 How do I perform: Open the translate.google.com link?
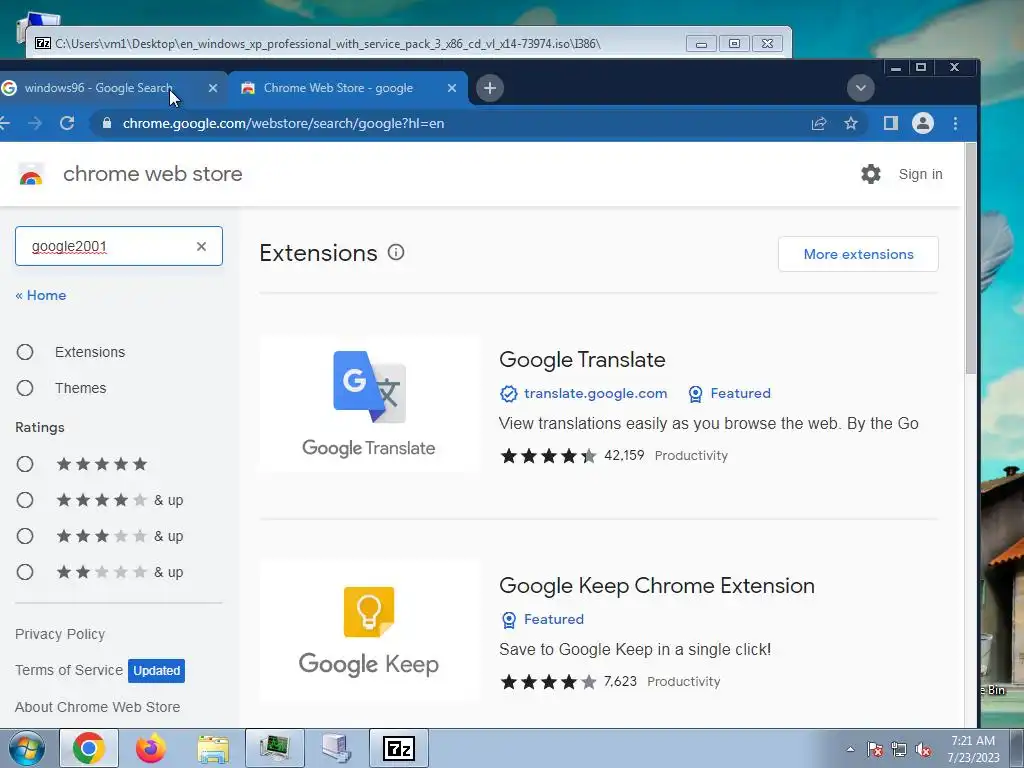click(595, 394)
